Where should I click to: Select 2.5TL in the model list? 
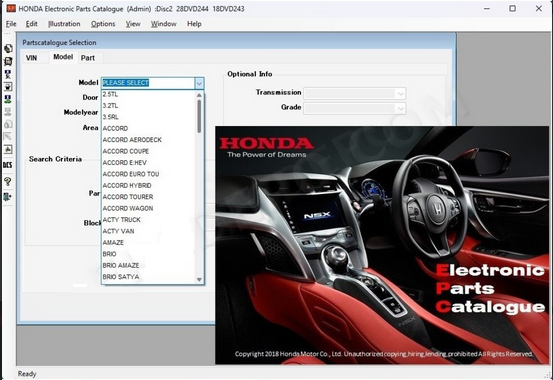click(x=148, y=94)
